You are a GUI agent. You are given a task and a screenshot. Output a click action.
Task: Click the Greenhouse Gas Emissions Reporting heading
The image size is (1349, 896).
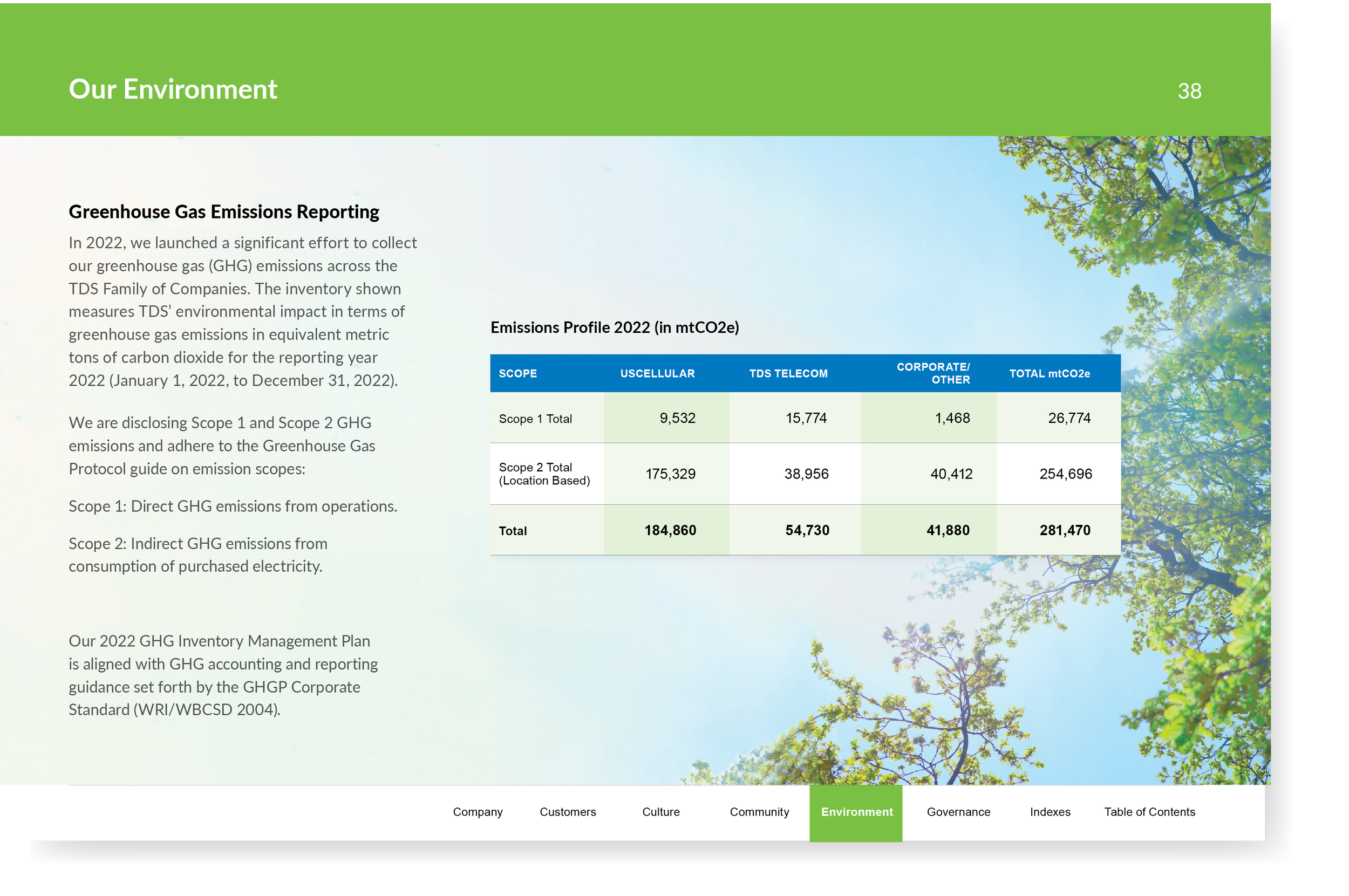(x=223, y=211)
